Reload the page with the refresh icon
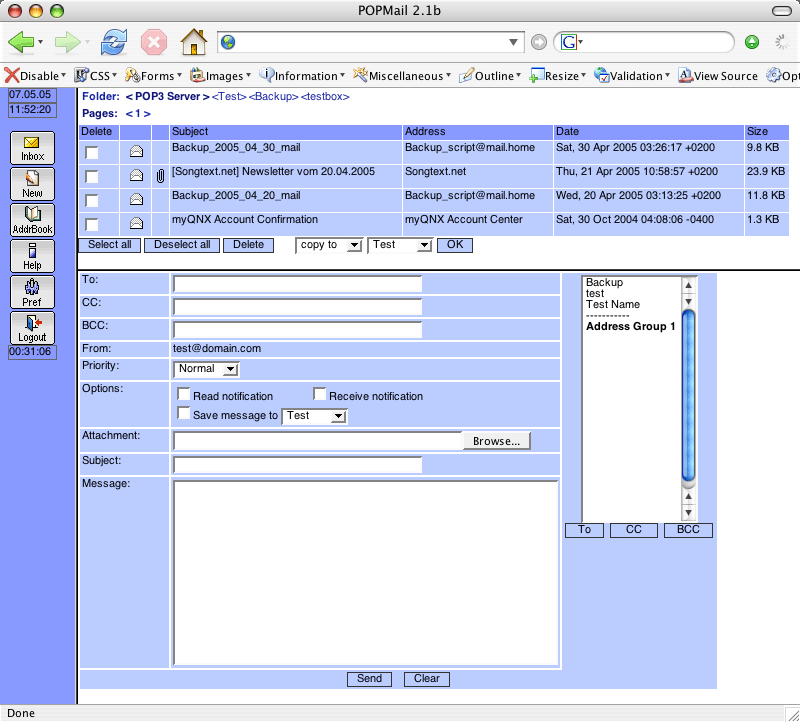This screenshot has height=722, width=800. pos(113,42)
